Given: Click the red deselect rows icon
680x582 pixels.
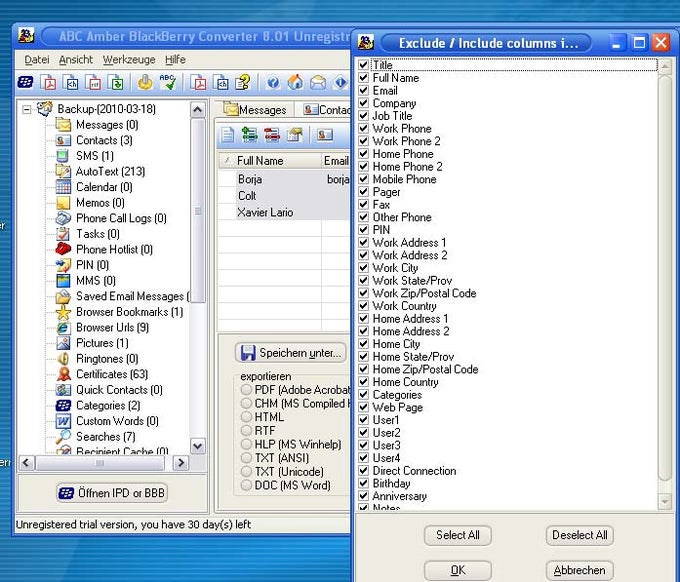Looking at the screenshot, I should [x=272, y=135].
